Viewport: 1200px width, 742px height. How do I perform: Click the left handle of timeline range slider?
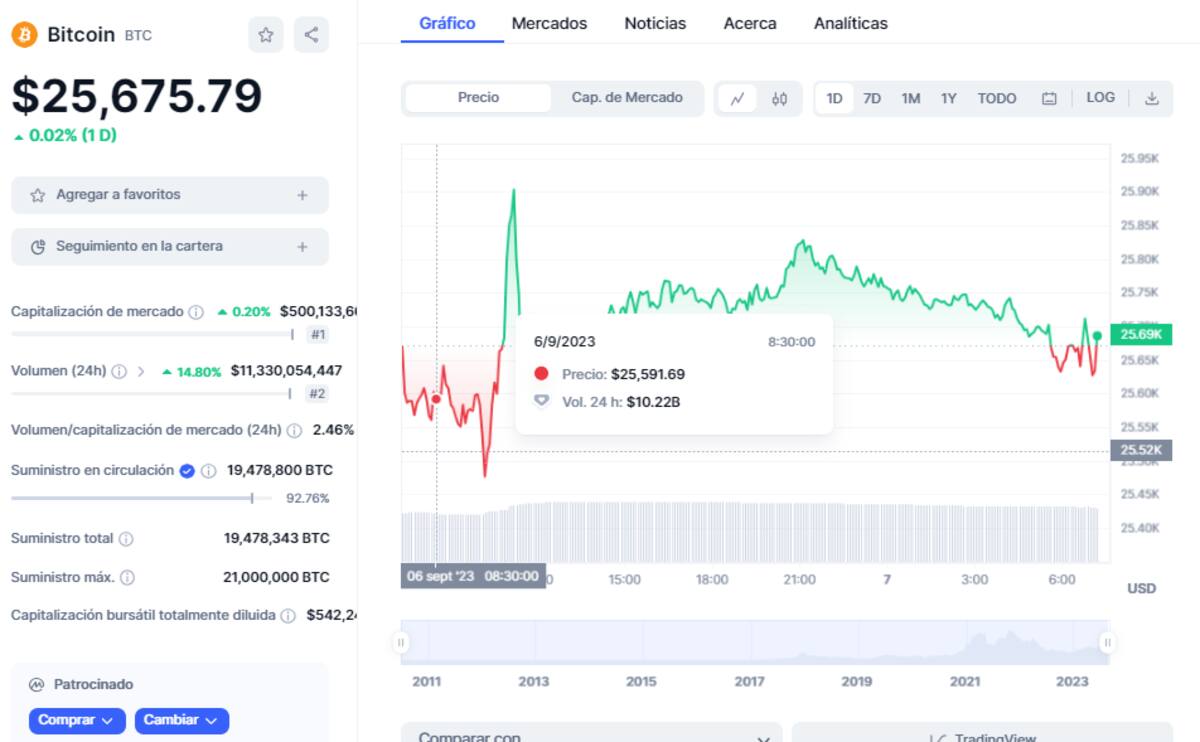coord(401,642)
